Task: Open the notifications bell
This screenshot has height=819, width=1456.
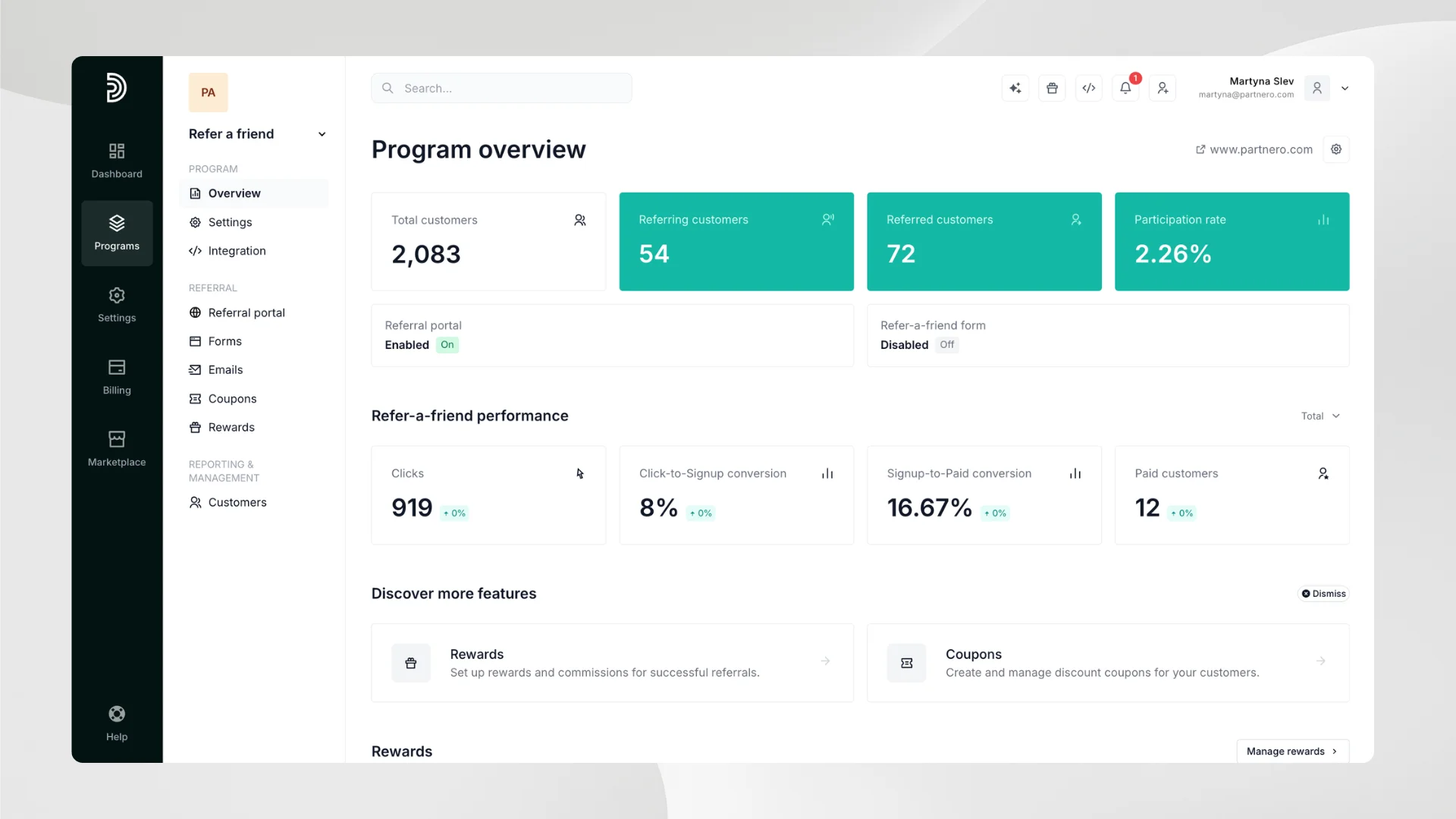Action: point(1125,88)
